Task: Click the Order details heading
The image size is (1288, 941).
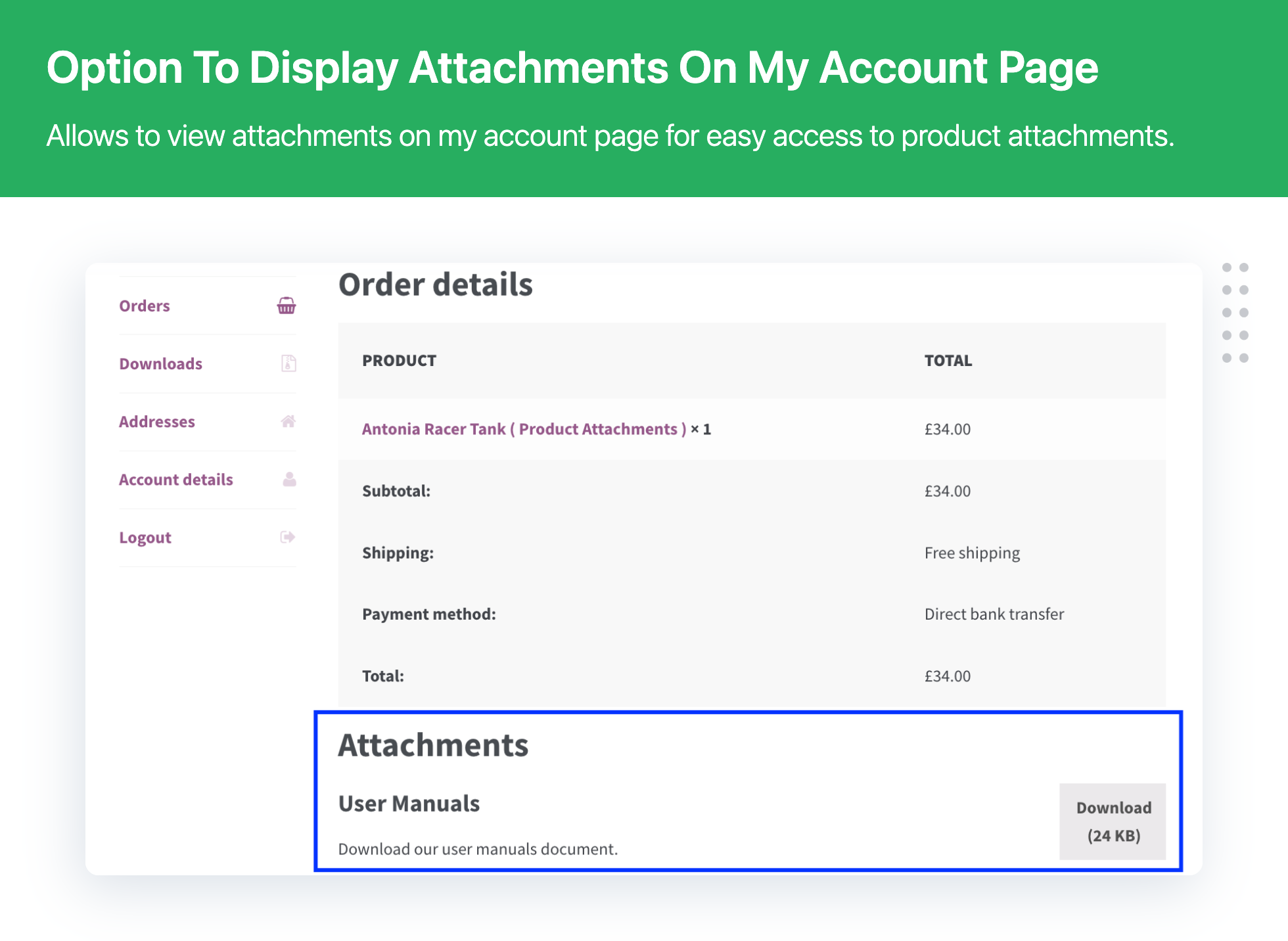Action: [x=435, y=285]
